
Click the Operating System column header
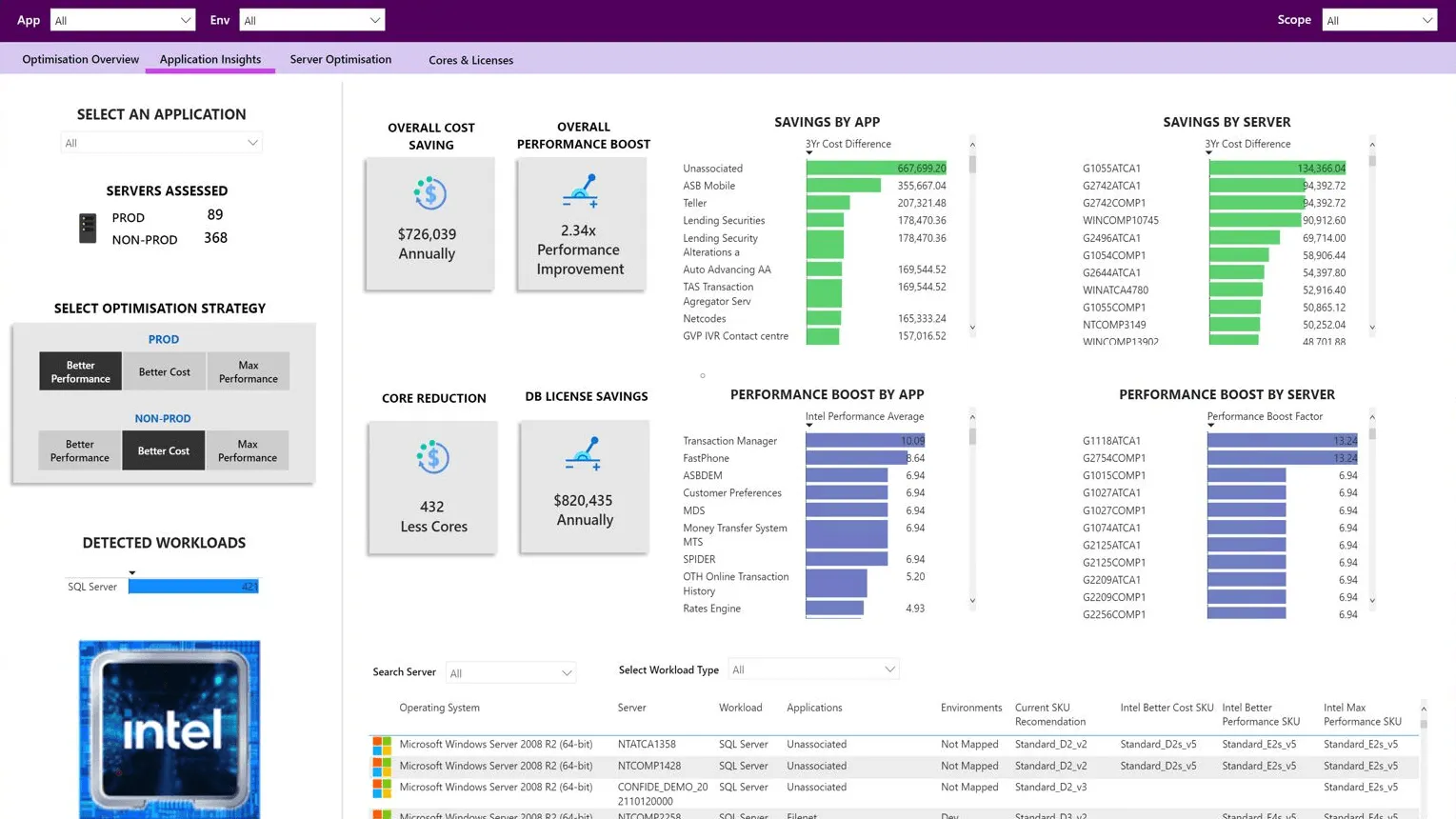[x=439, y=708]
